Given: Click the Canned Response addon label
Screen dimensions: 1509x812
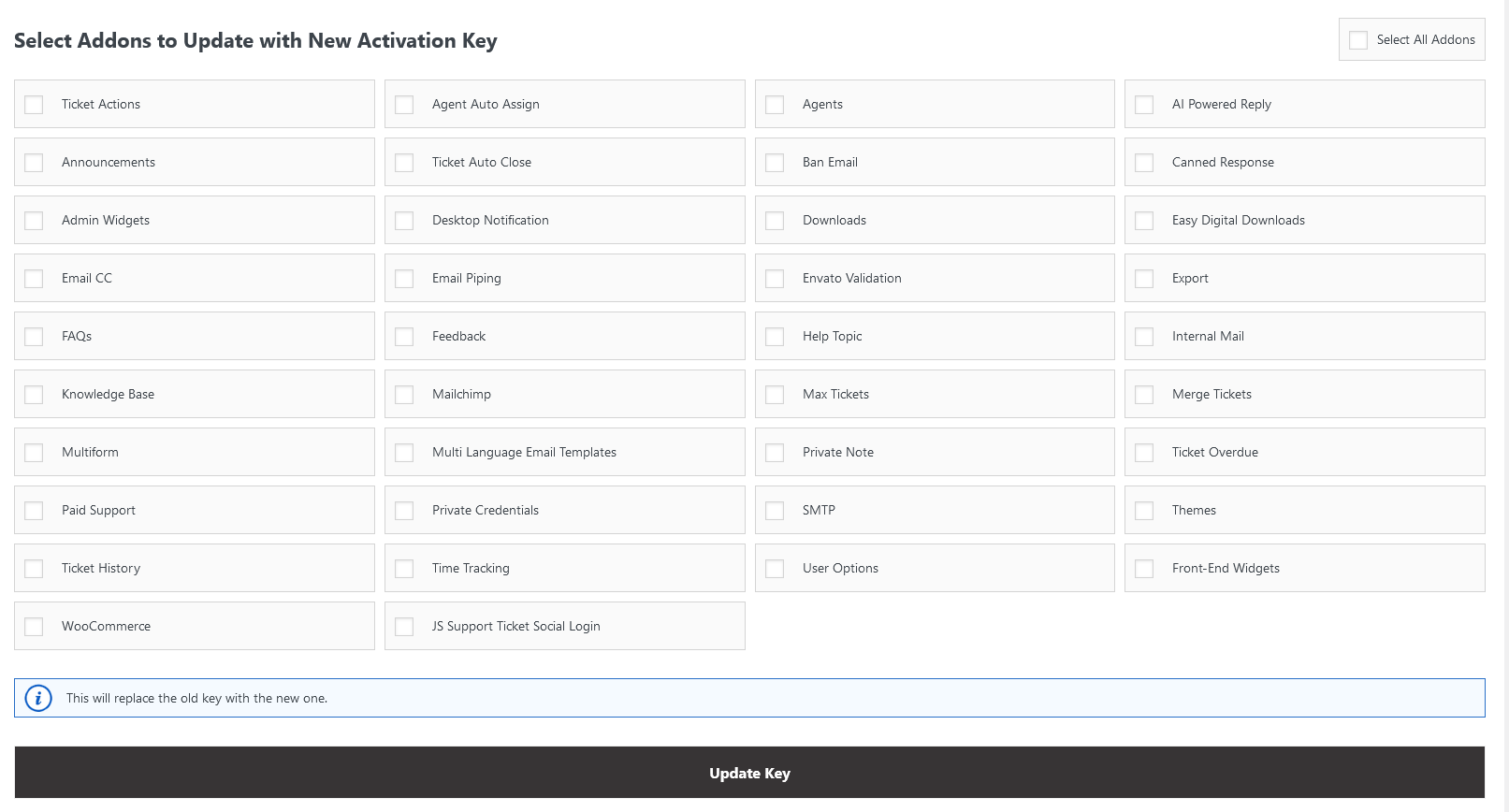Looking at the screenshot, I should 1223,162.
